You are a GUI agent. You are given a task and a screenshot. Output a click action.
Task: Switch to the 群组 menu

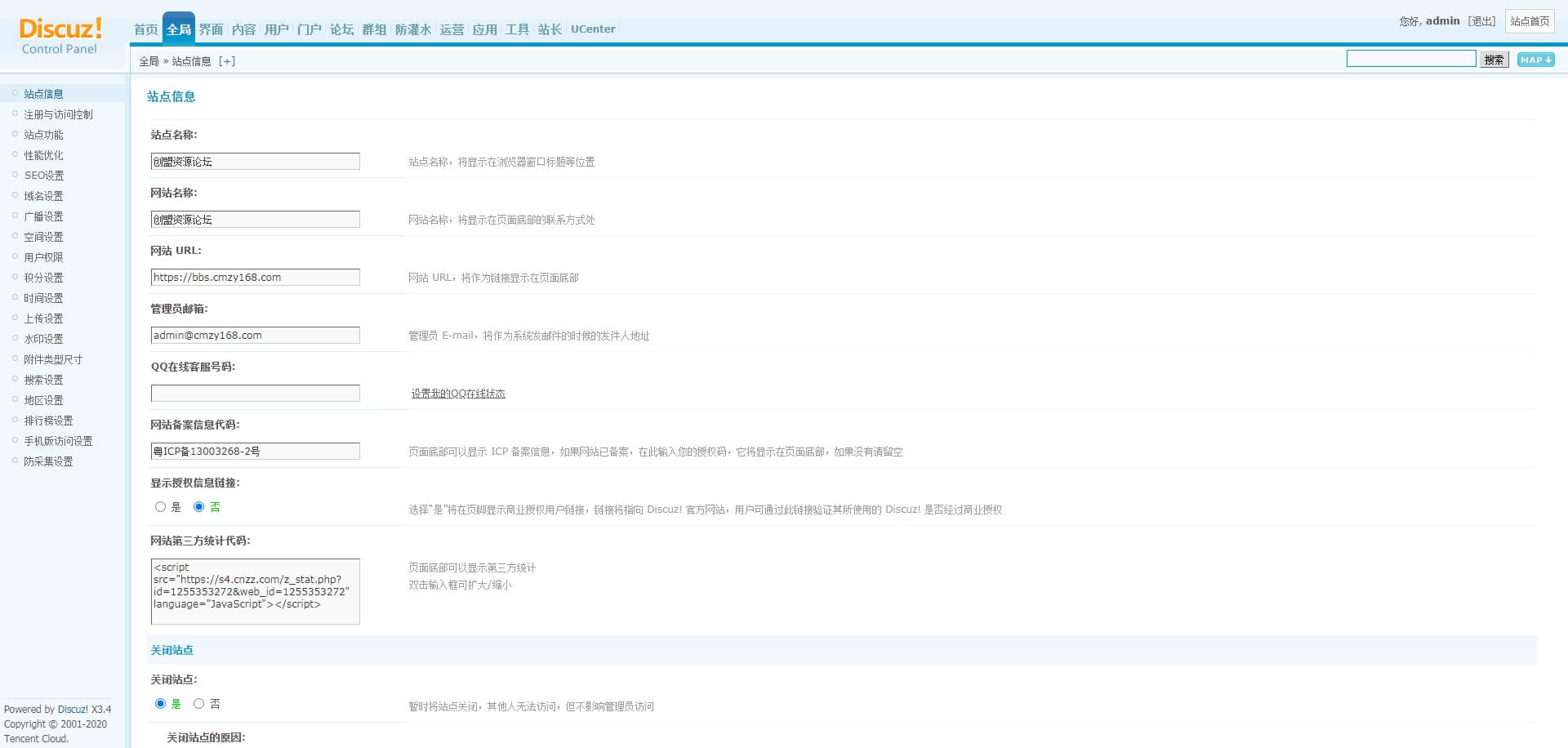coord(374,29)
